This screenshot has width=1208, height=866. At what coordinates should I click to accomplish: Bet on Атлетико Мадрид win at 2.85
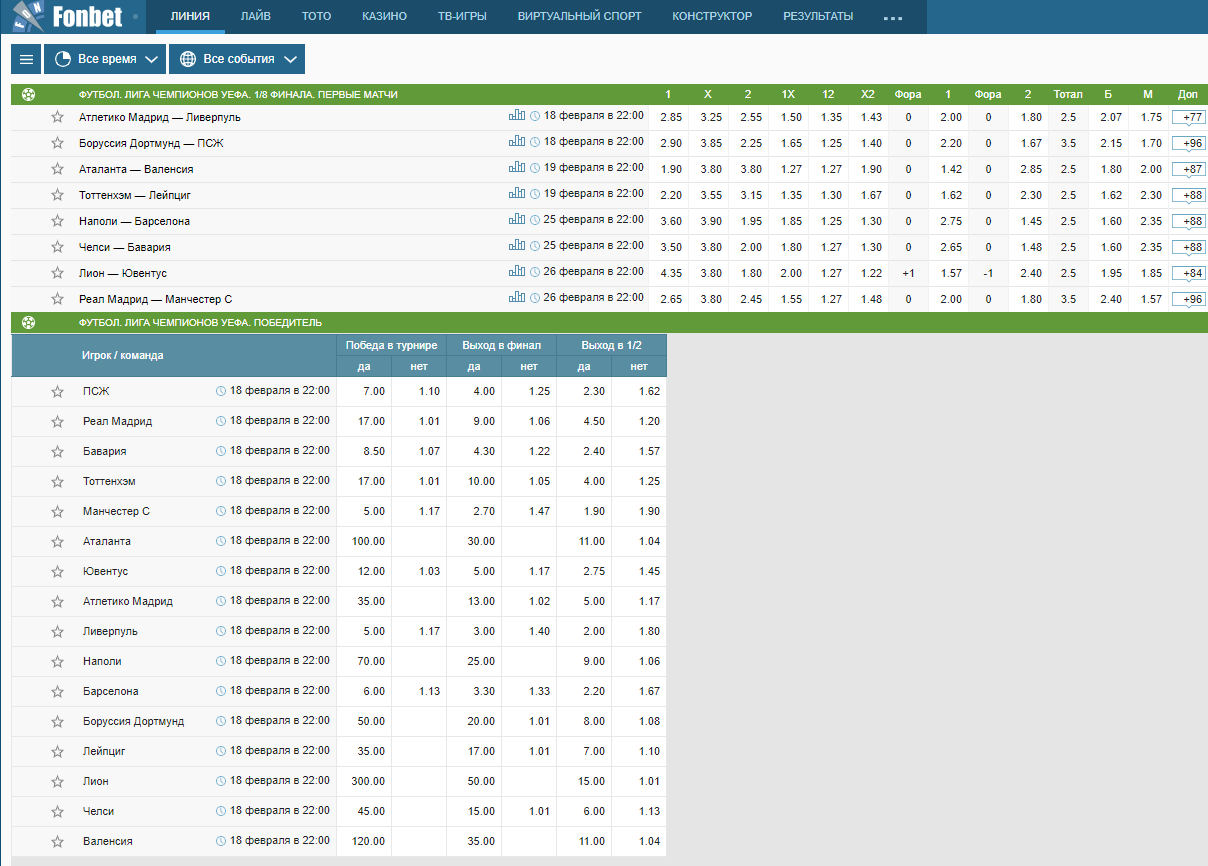point(669,117)
